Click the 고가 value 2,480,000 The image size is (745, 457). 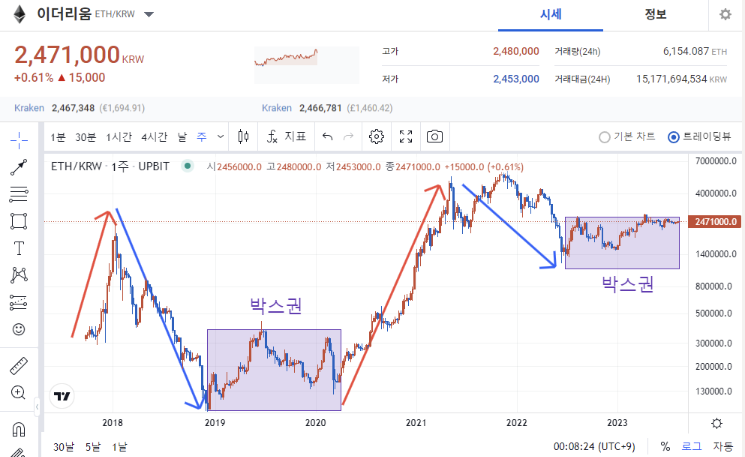click(x=516, y=51)
